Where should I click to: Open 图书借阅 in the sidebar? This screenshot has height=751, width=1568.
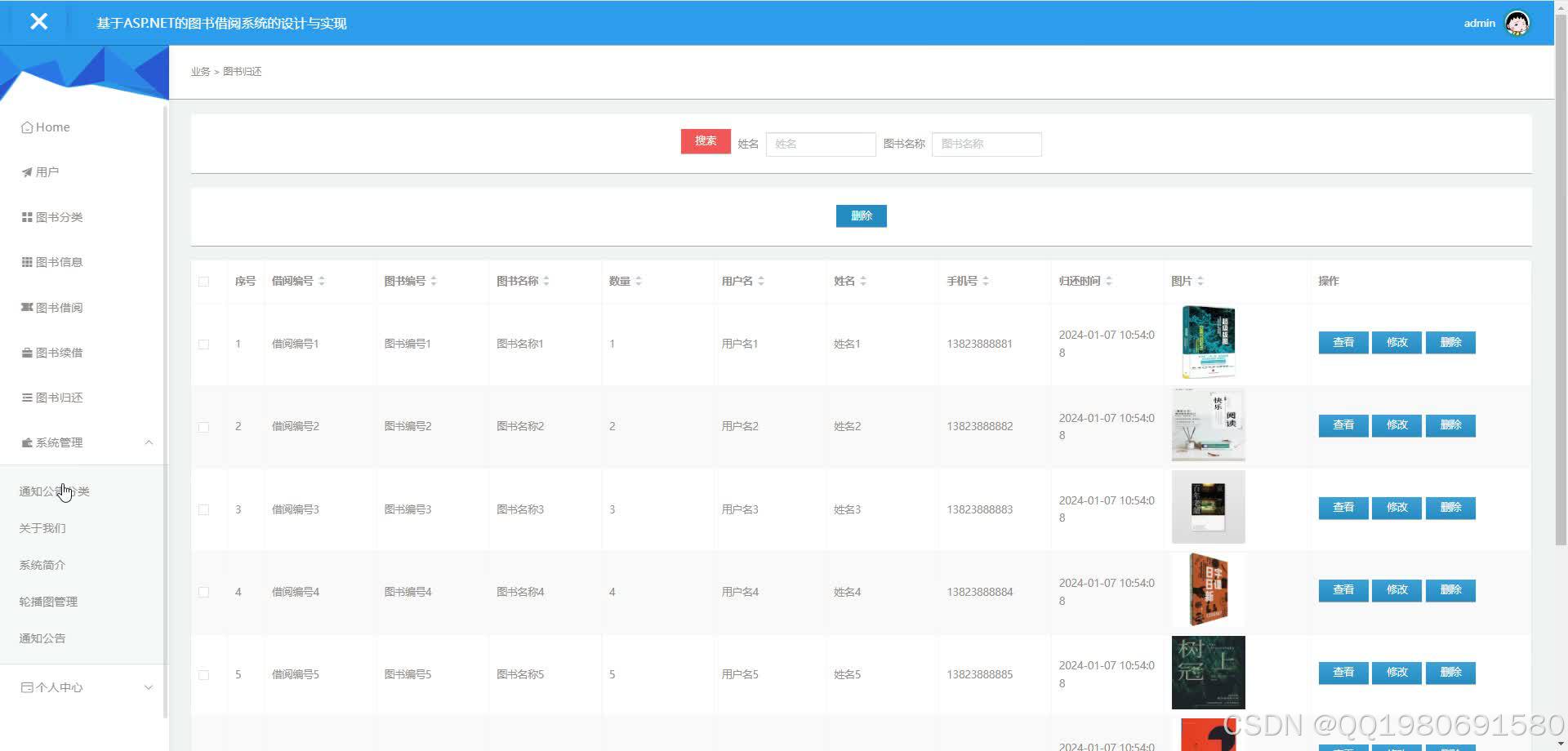(x=52, y=308)
